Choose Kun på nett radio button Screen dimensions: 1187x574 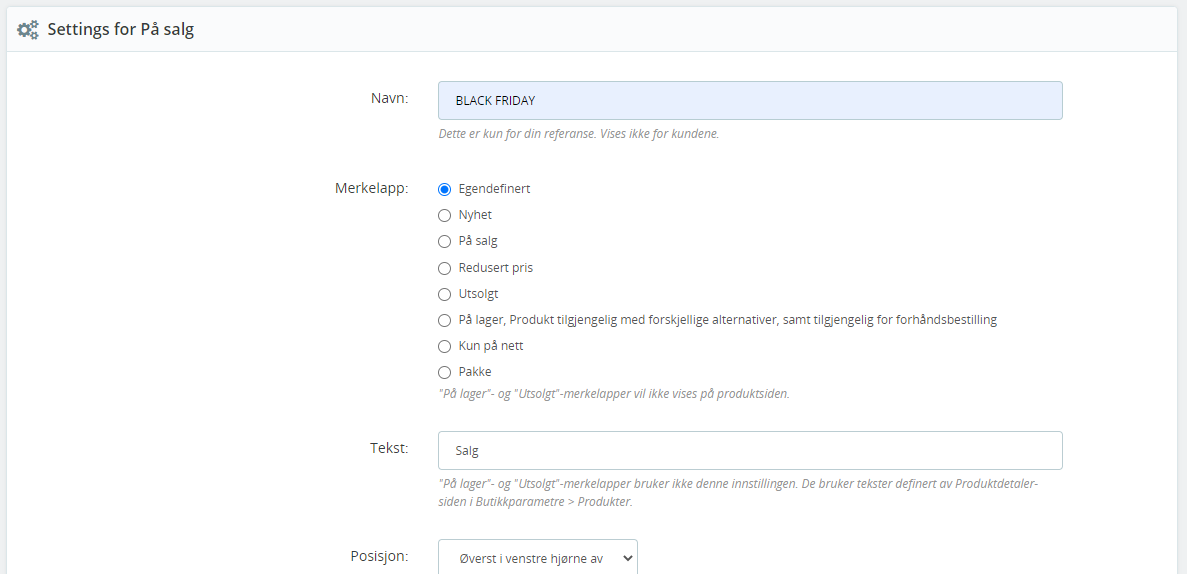tap(444, 346)
